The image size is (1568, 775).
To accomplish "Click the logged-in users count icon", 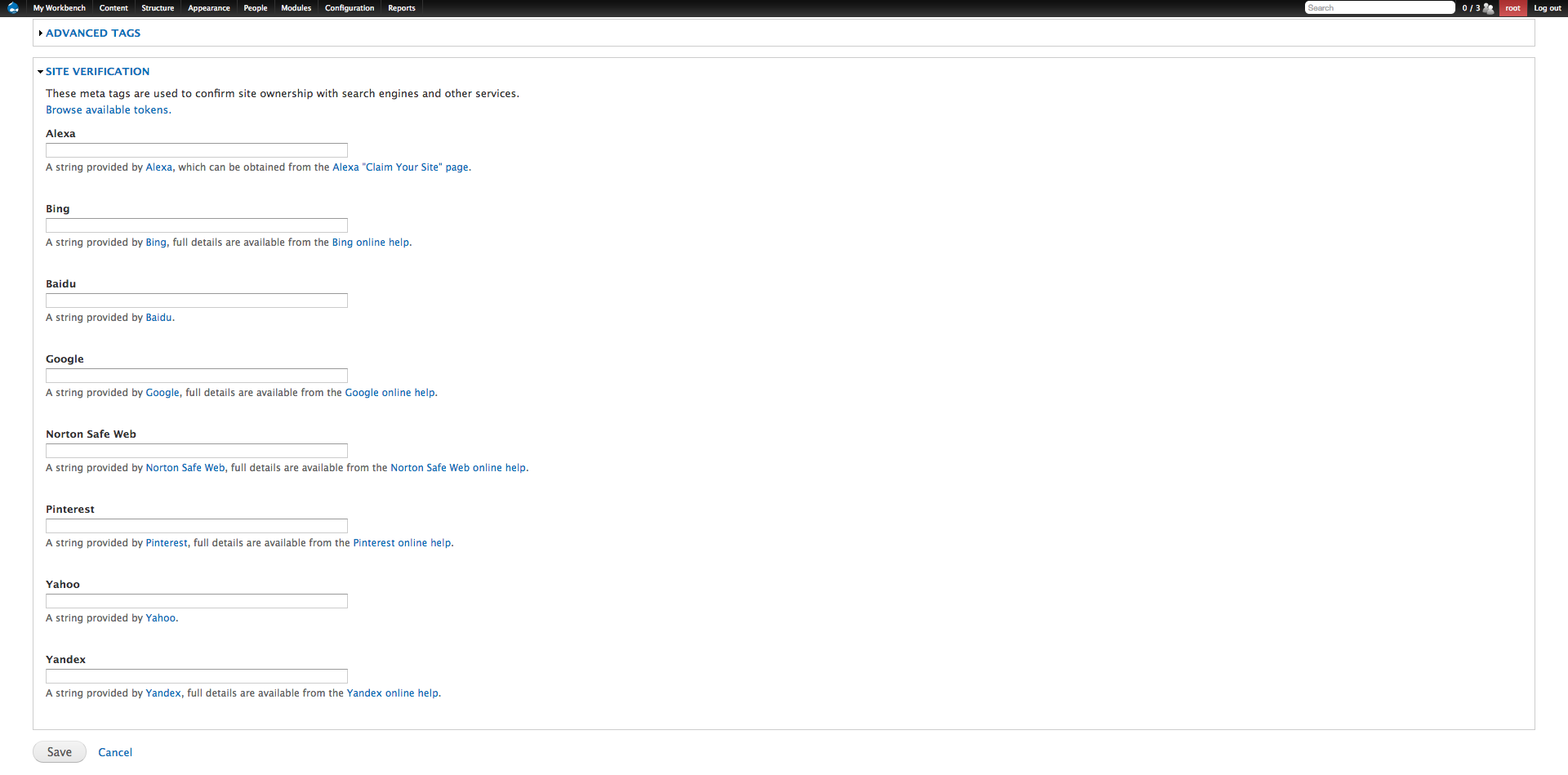I will pyautogui.click(x=1489, y=8).
